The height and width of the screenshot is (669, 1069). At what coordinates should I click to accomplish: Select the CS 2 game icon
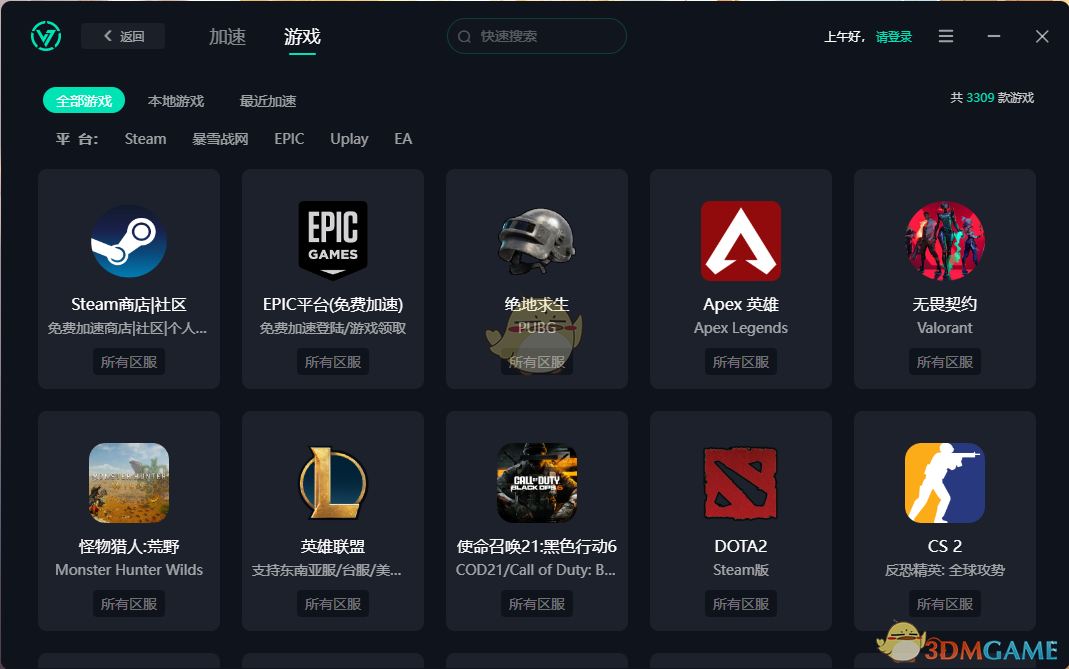[945, 483]
